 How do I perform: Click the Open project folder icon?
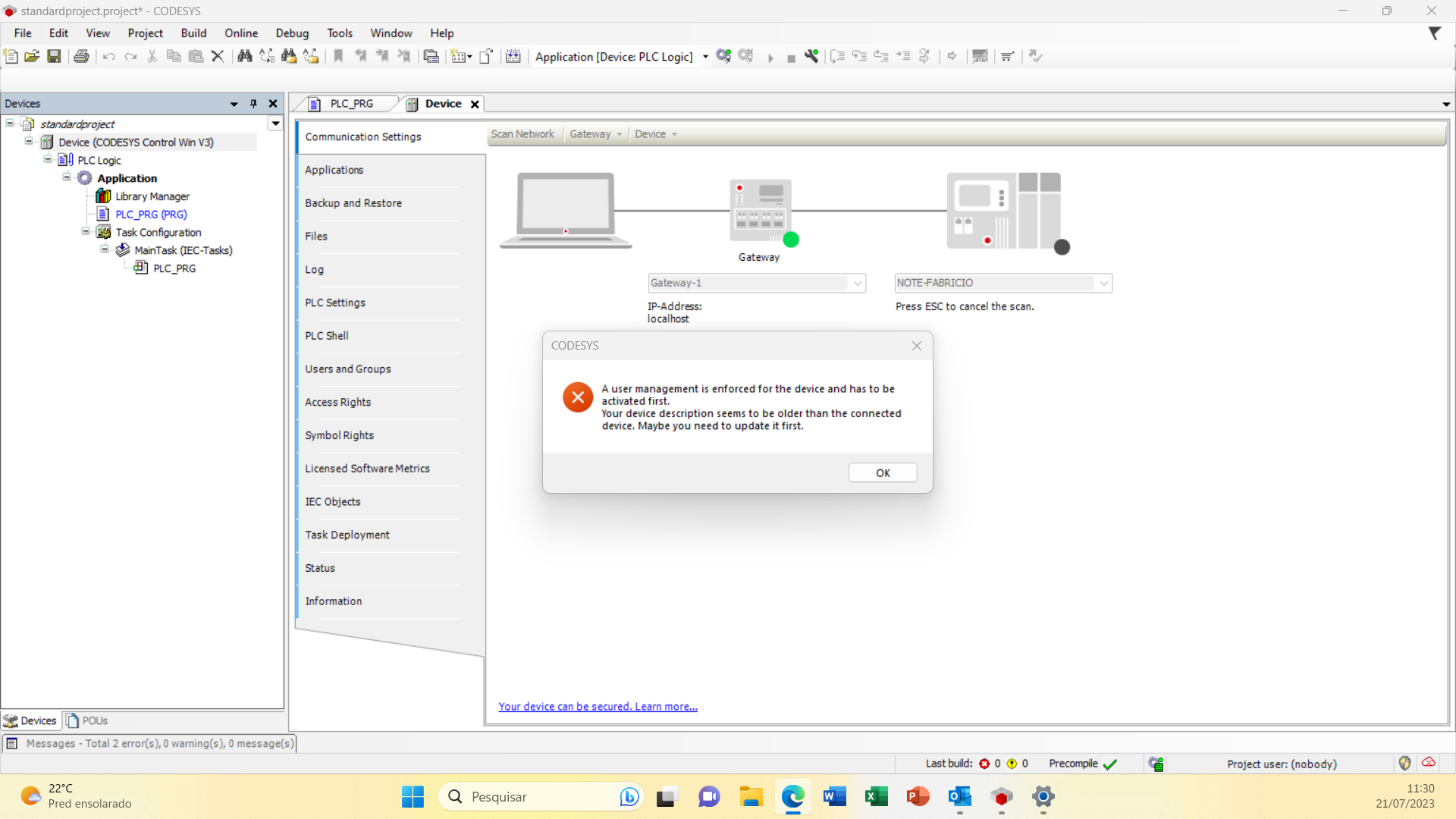[32, 56]
